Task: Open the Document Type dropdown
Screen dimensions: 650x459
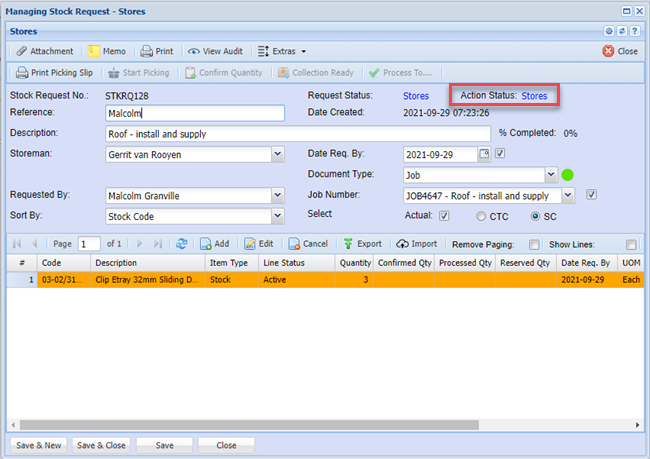Action: pyautogui.click(x=551, y=175)
